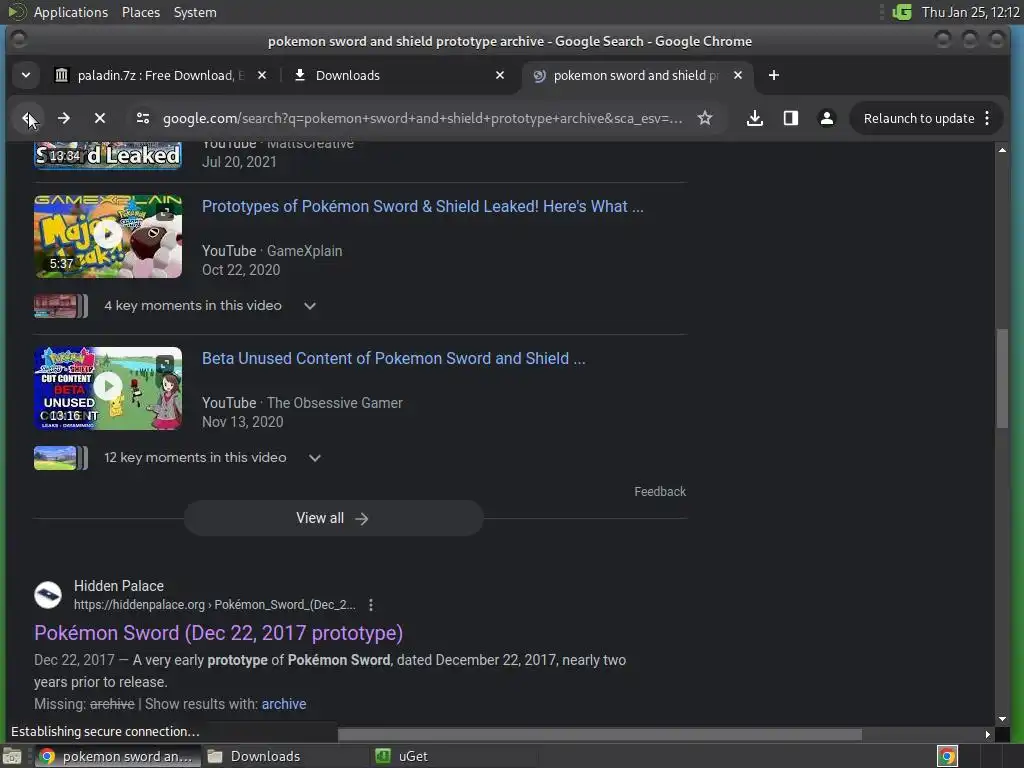Open the Chrome profile menu

[826, 118]
